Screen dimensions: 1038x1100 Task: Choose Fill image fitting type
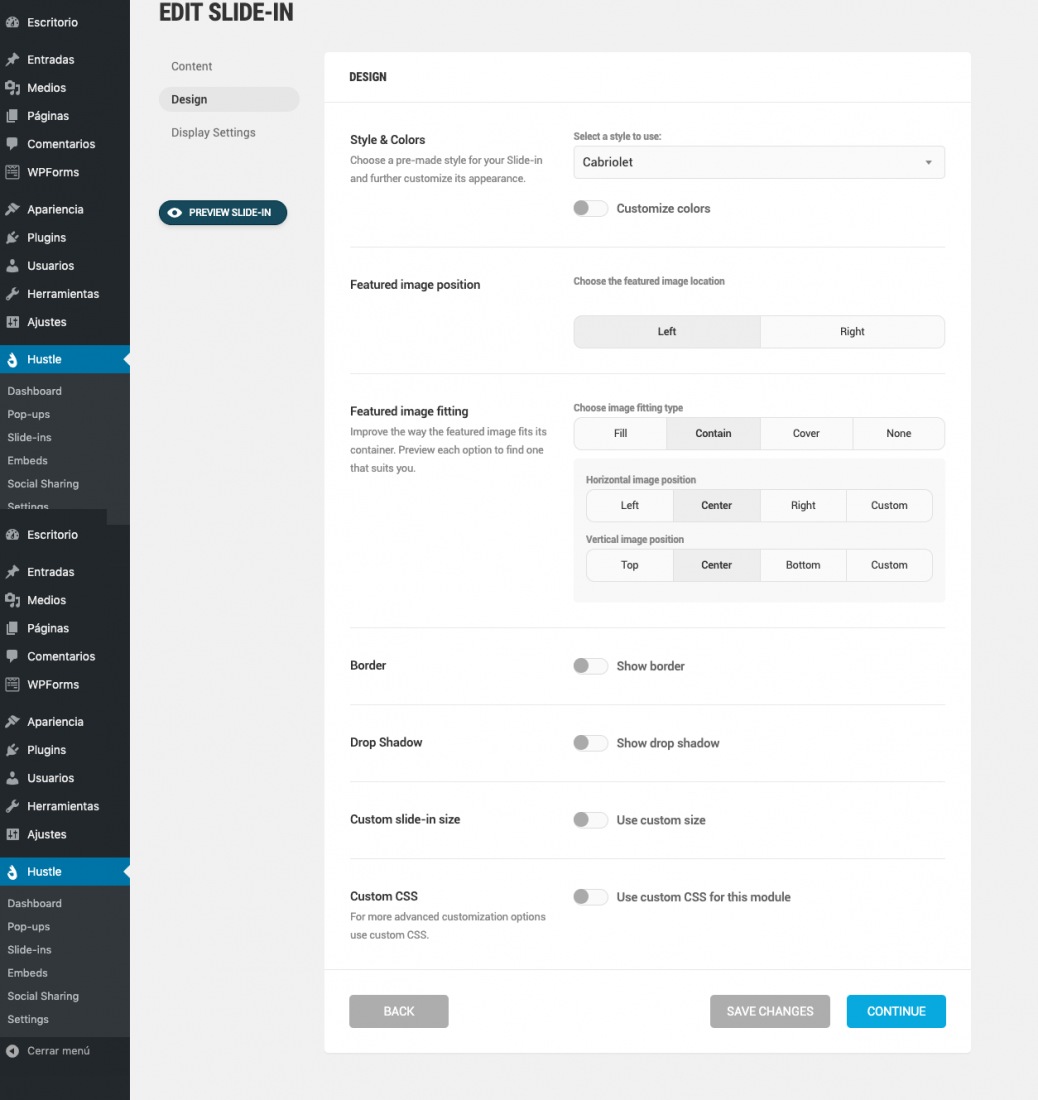click(620, 434)
